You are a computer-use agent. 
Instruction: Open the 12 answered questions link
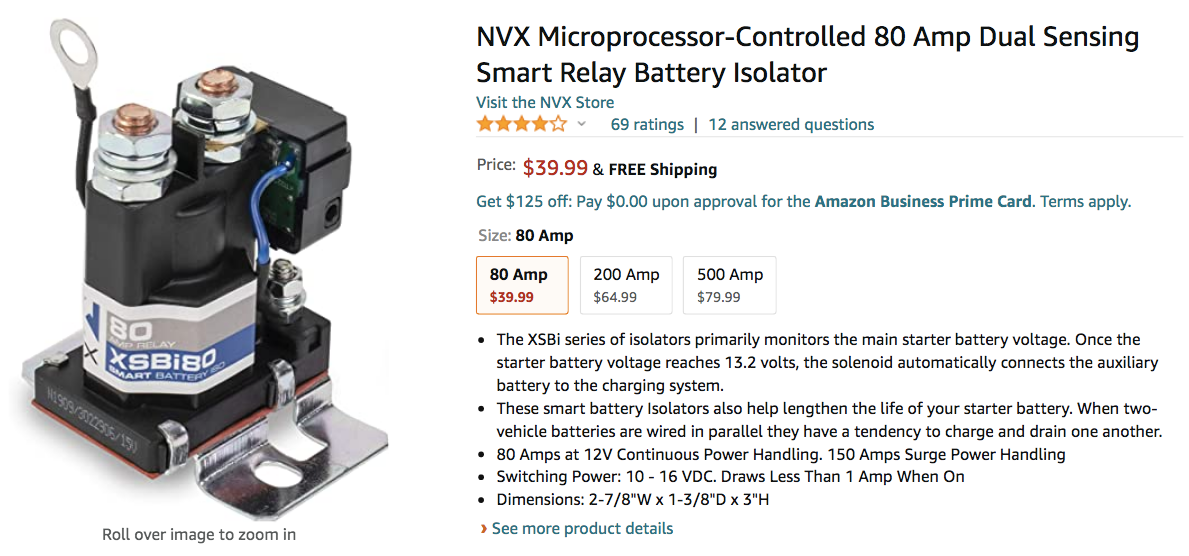coord(791,124)
